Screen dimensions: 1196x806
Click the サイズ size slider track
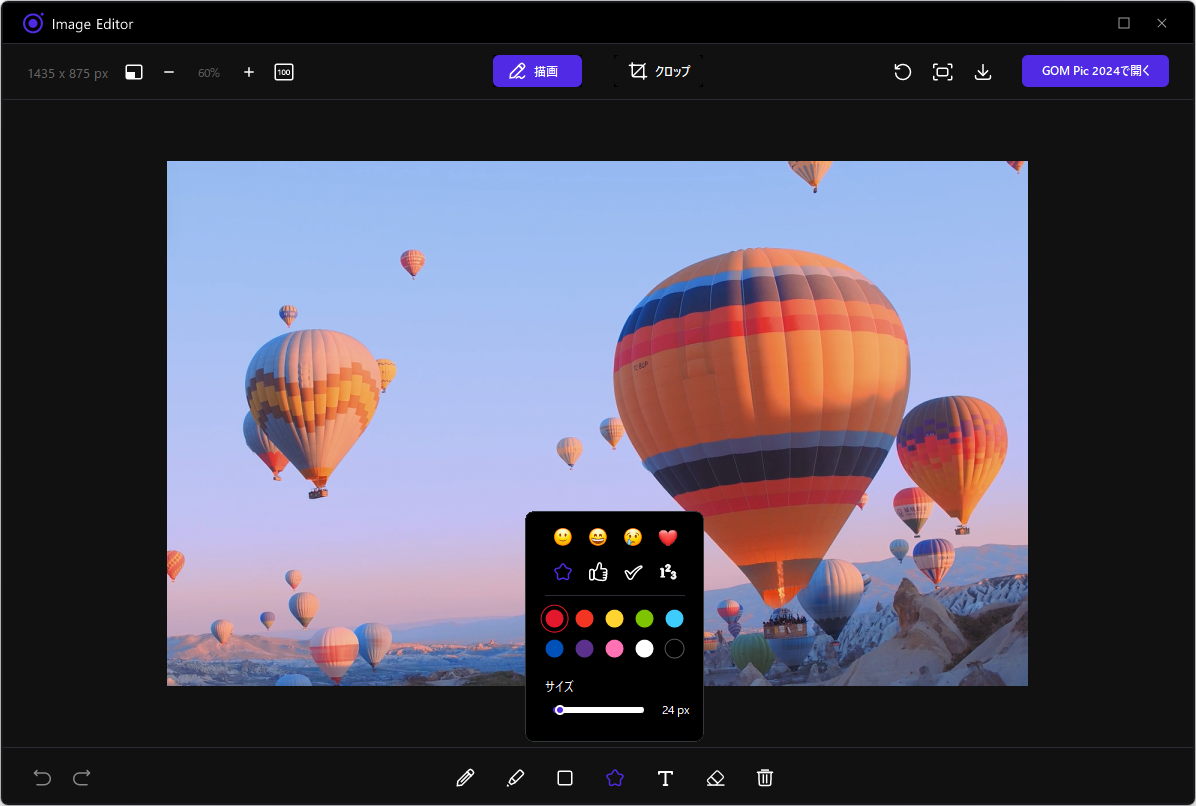[600, 710]
